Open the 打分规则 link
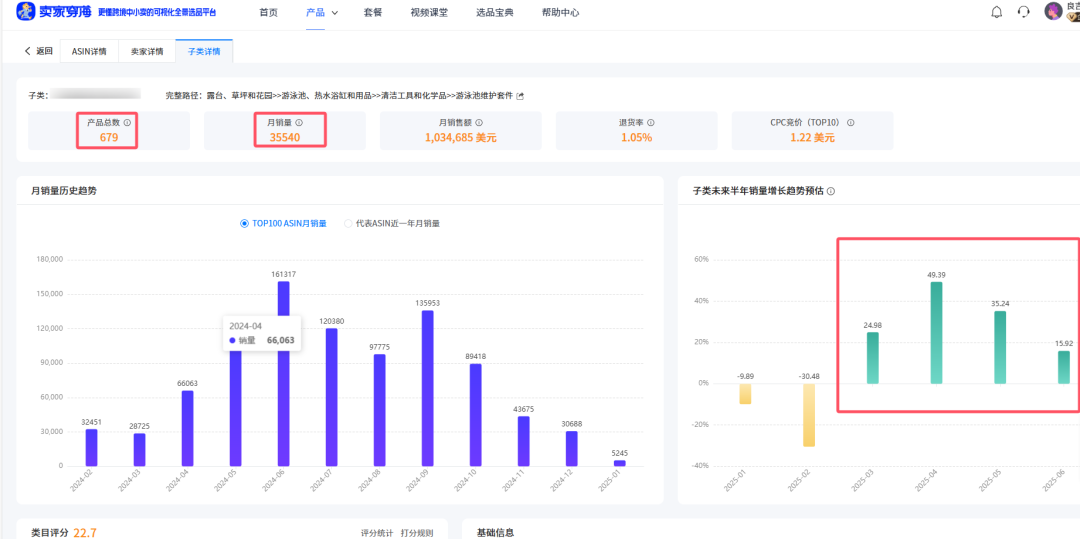The height and width of the screenshot is (539, 1080). coord(417,533)
